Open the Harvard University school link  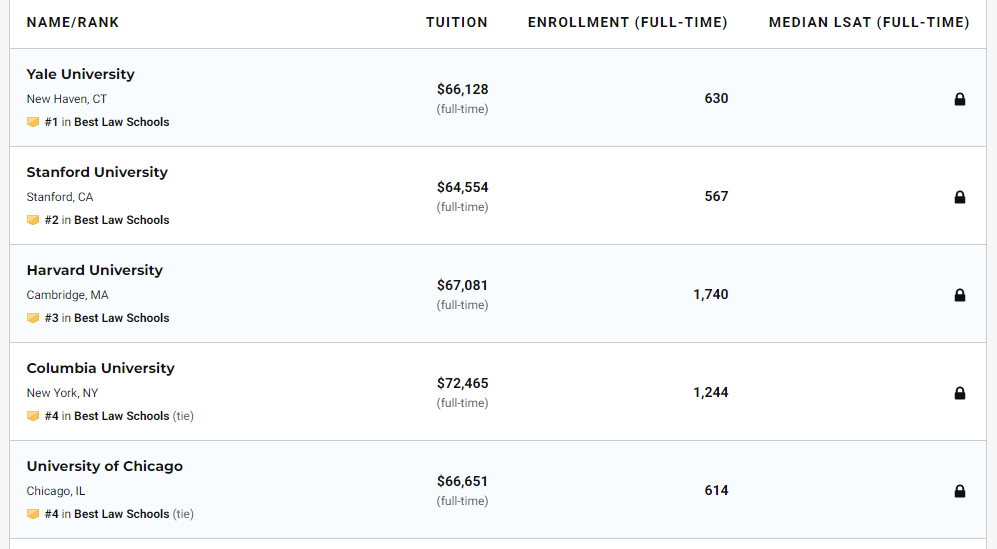94,270
